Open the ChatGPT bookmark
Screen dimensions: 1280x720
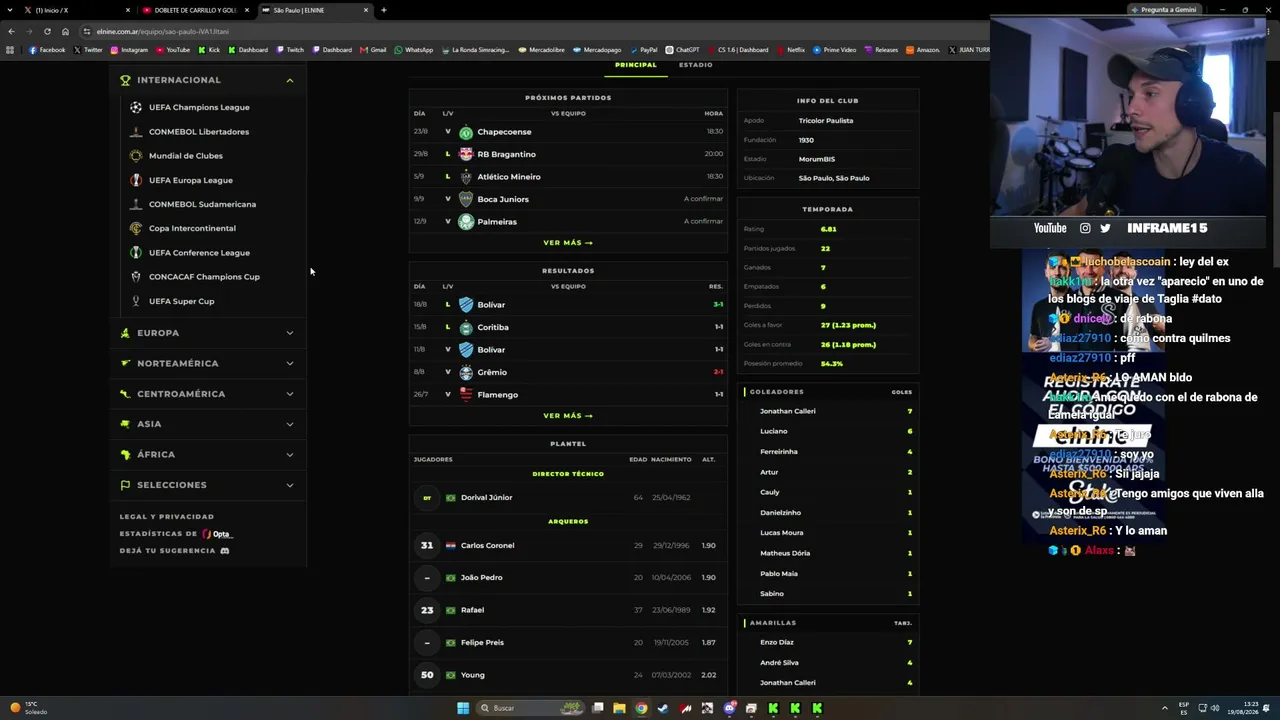[x=682, y=50]
